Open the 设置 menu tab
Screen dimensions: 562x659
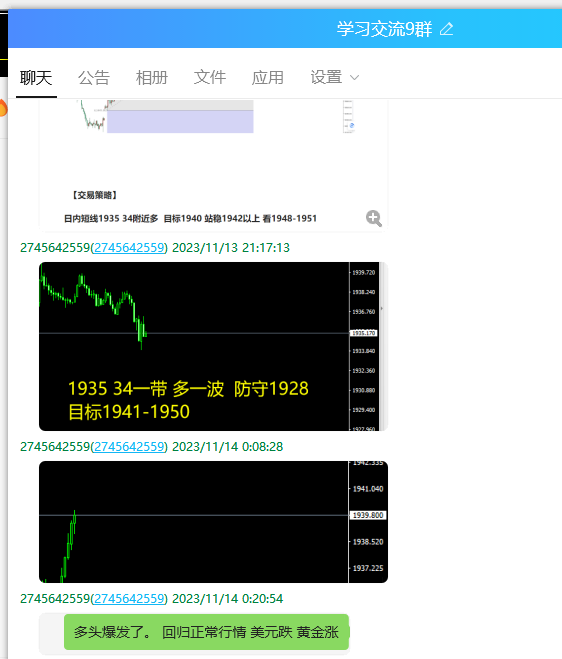click(x=326, y=77)
